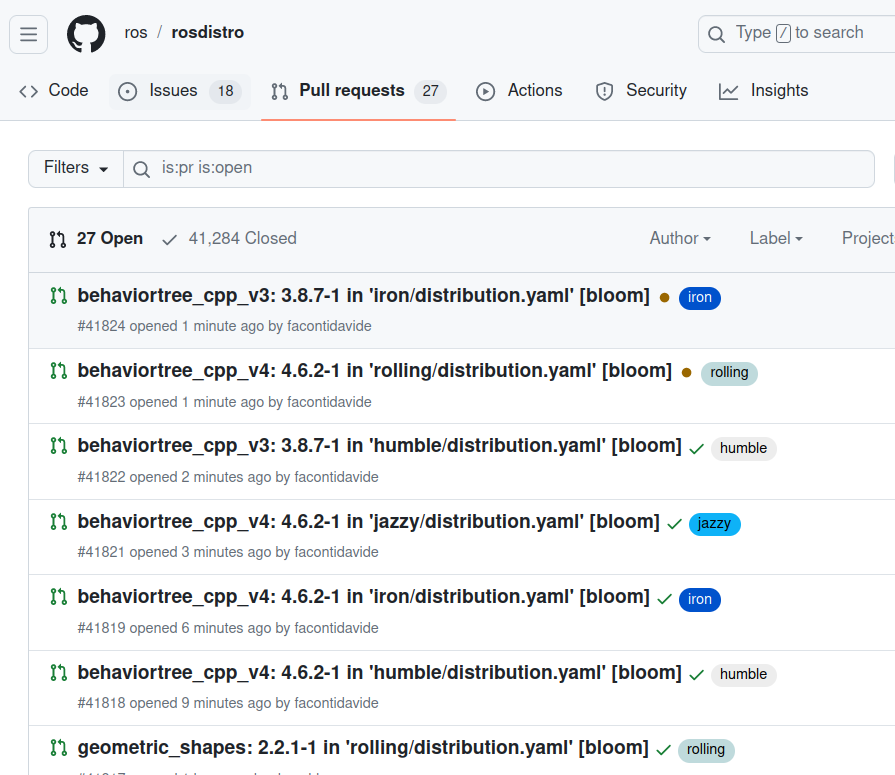This screenshot has height=775, width=895.
Task: Click PR icon for #41818 humble row
Action: point(58,673)
